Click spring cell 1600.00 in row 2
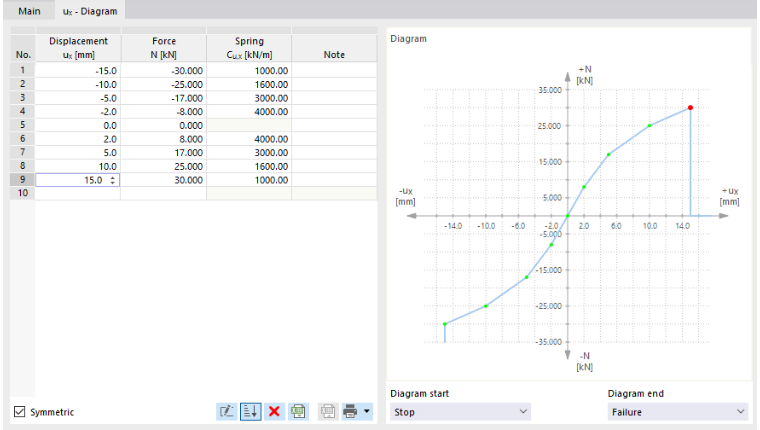The image size is (760, 430). pyautogui.click(x=249, y=84)
